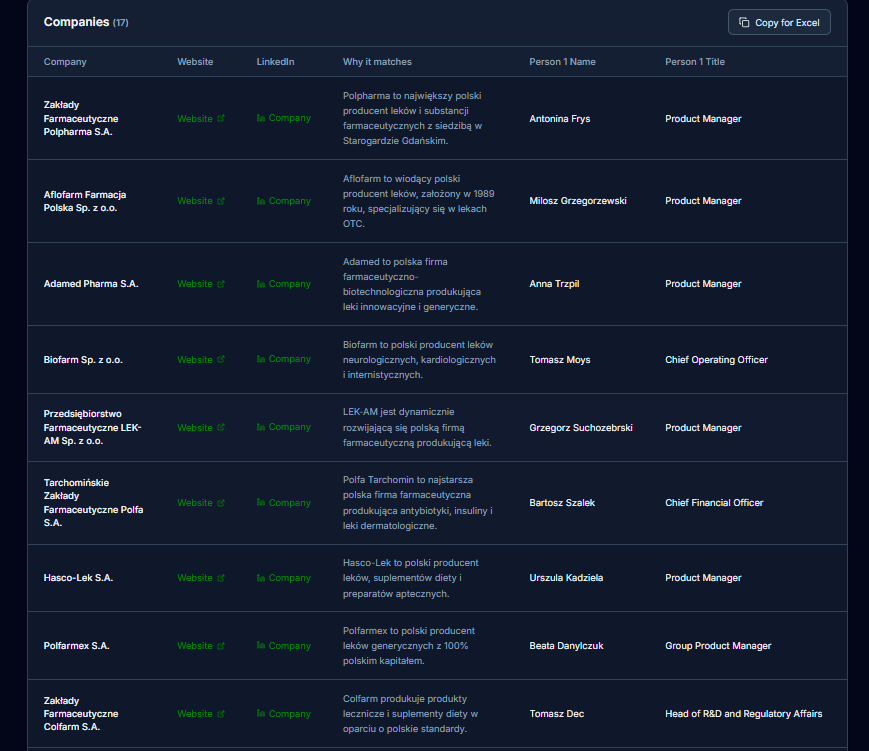The height and width of the screenshot is (751, 869).
Task: Select company name Zakłady Farmaceutyczne Colfarm S.A.
Action: [81, 714]
